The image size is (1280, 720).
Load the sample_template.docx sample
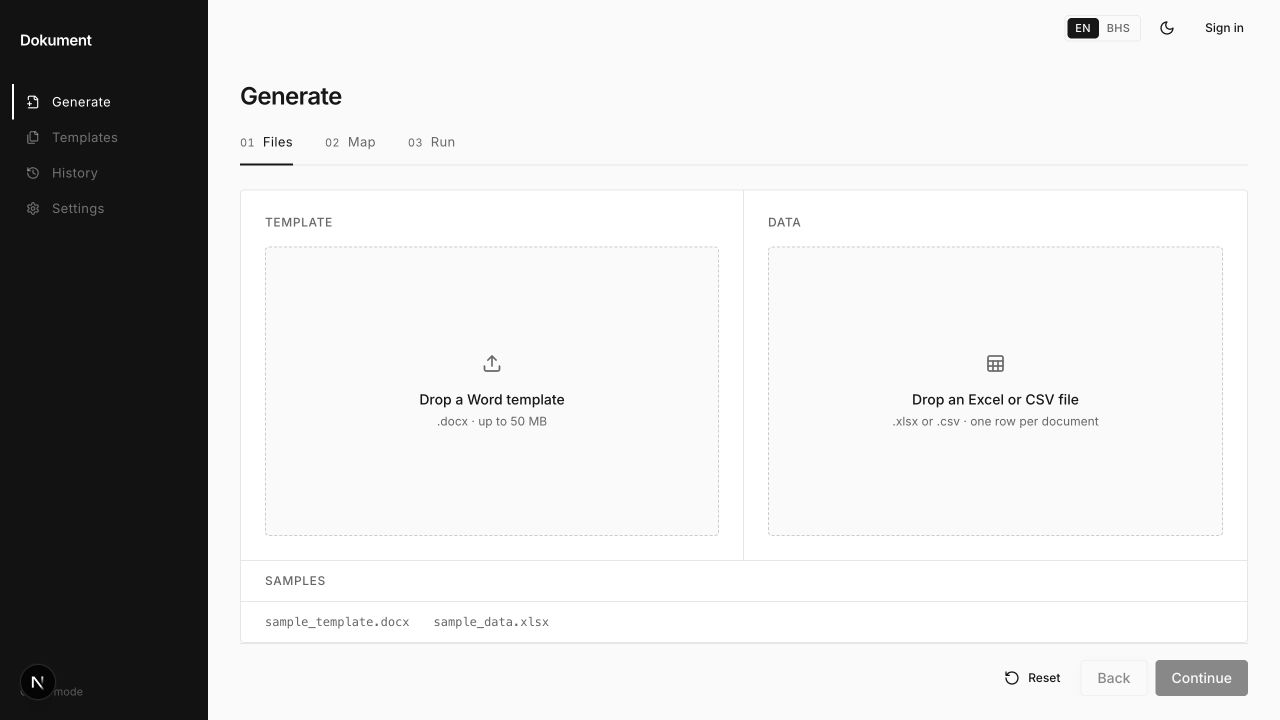click(337, 622)
